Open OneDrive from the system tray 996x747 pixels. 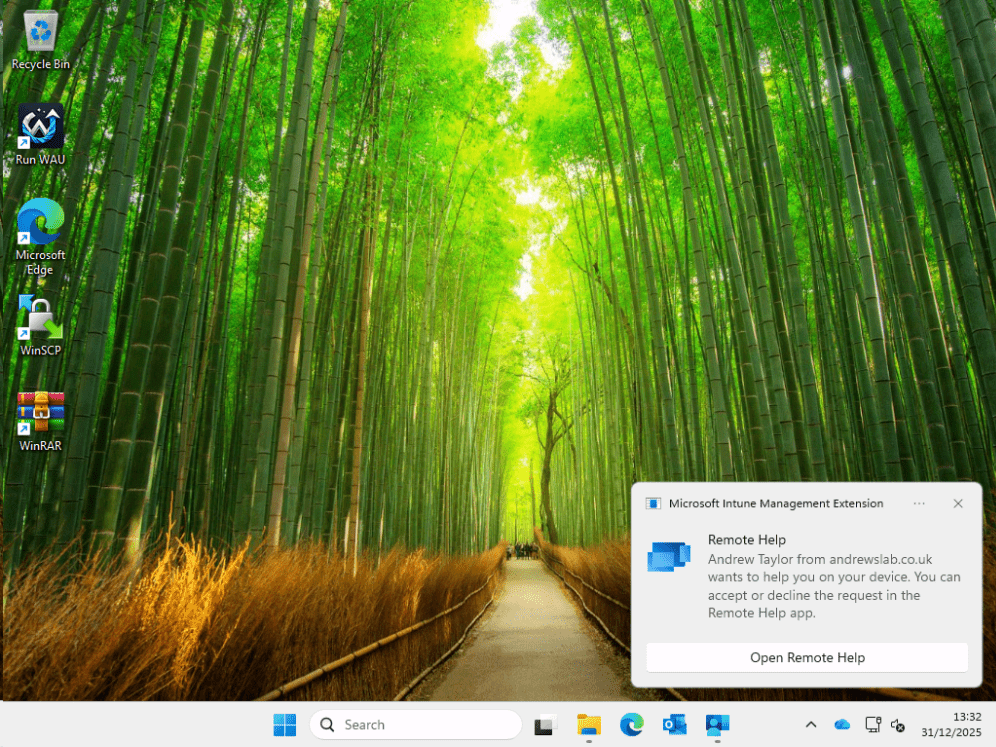(841, 724)
